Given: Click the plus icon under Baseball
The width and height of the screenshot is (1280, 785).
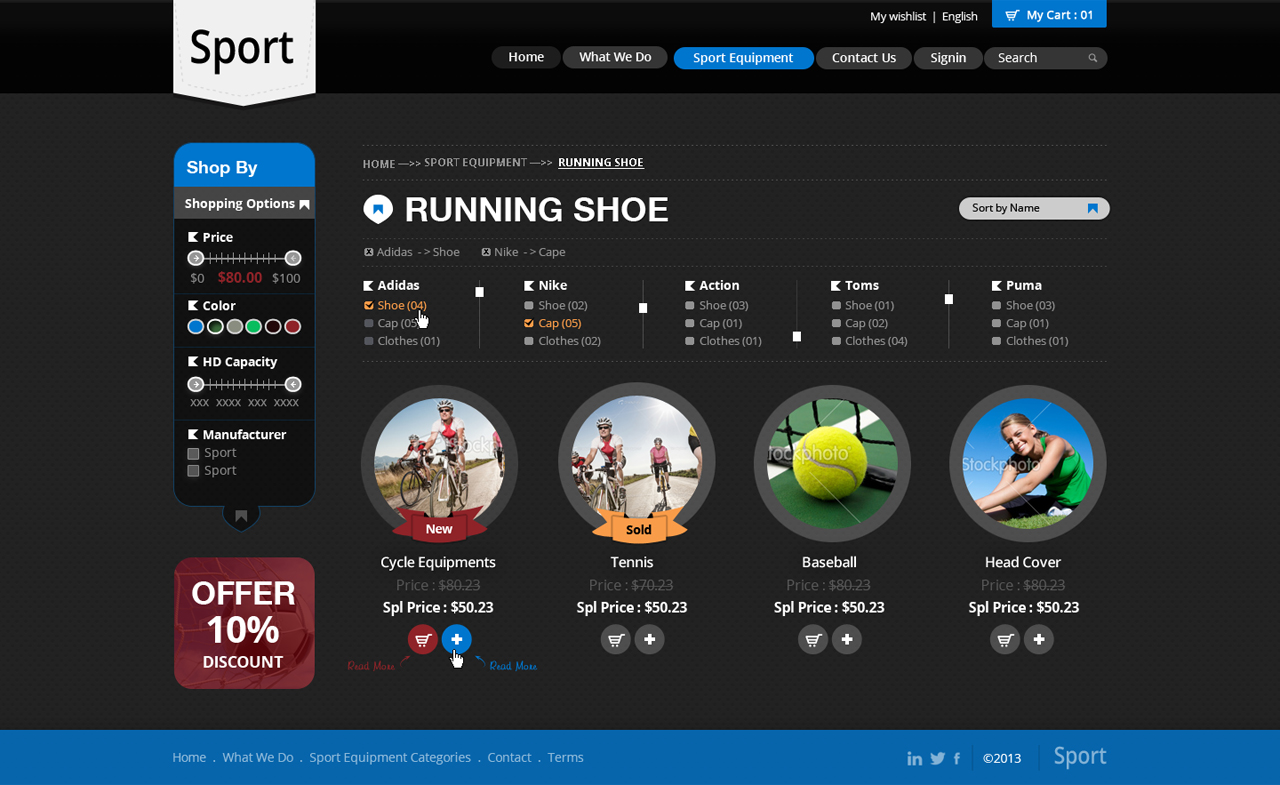Looking at the screenshot, I should [847, 639].
